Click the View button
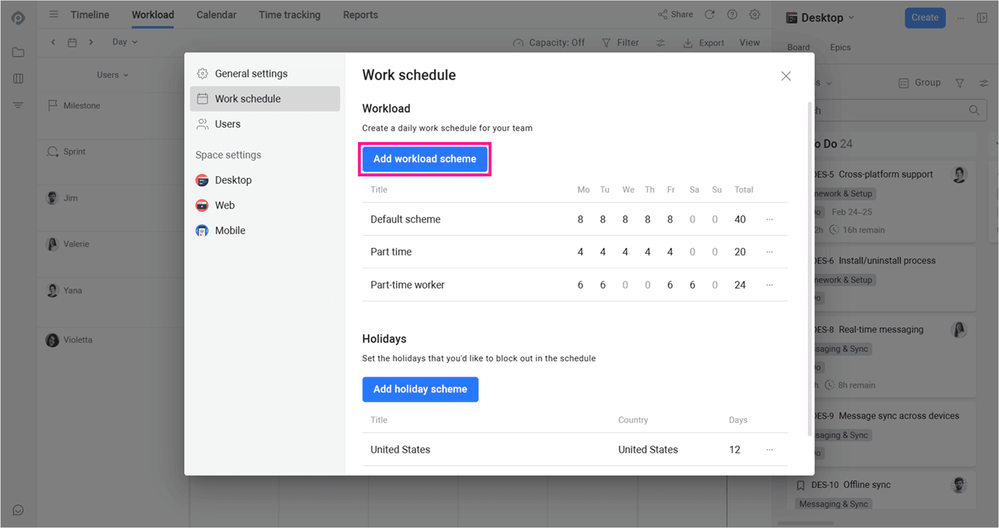 [x=749, y=43]
